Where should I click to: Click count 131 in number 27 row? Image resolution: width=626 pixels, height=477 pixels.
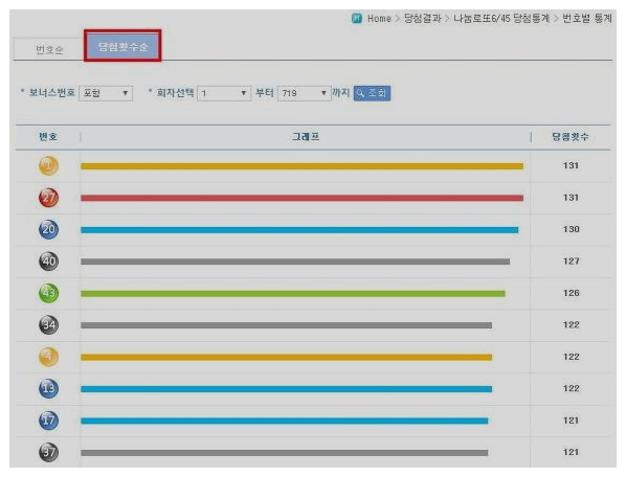571,198
